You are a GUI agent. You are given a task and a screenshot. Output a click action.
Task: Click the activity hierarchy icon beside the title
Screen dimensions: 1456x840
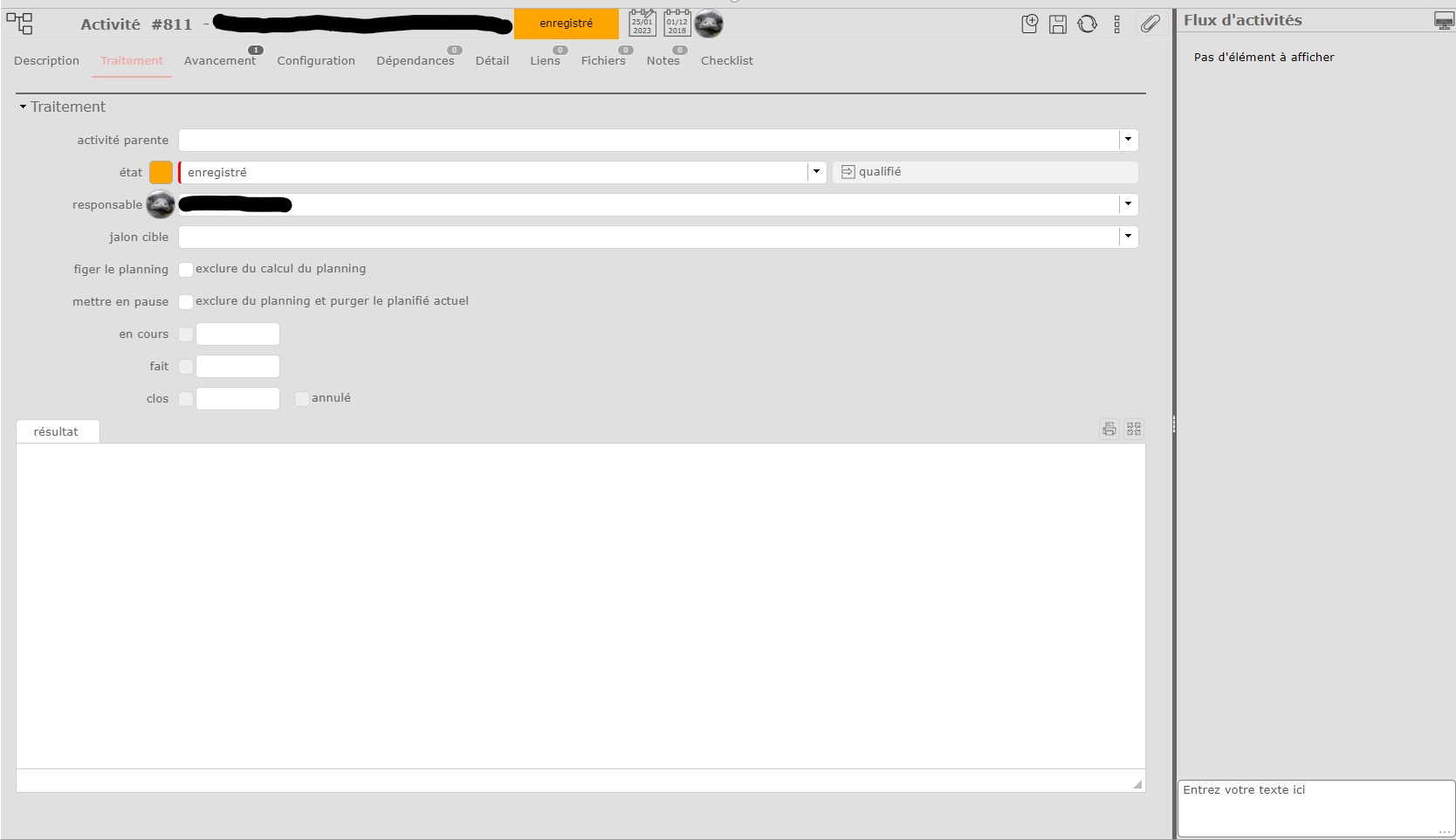[x=19, y=24]
